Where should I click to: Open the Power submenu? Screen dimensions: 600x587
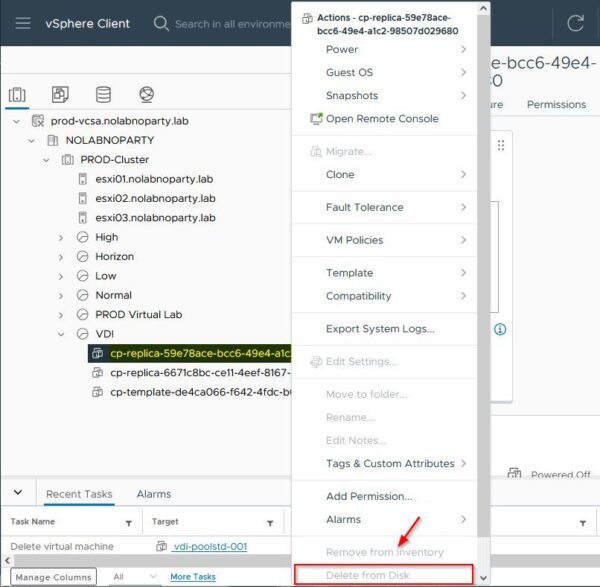tap(385, 49)
